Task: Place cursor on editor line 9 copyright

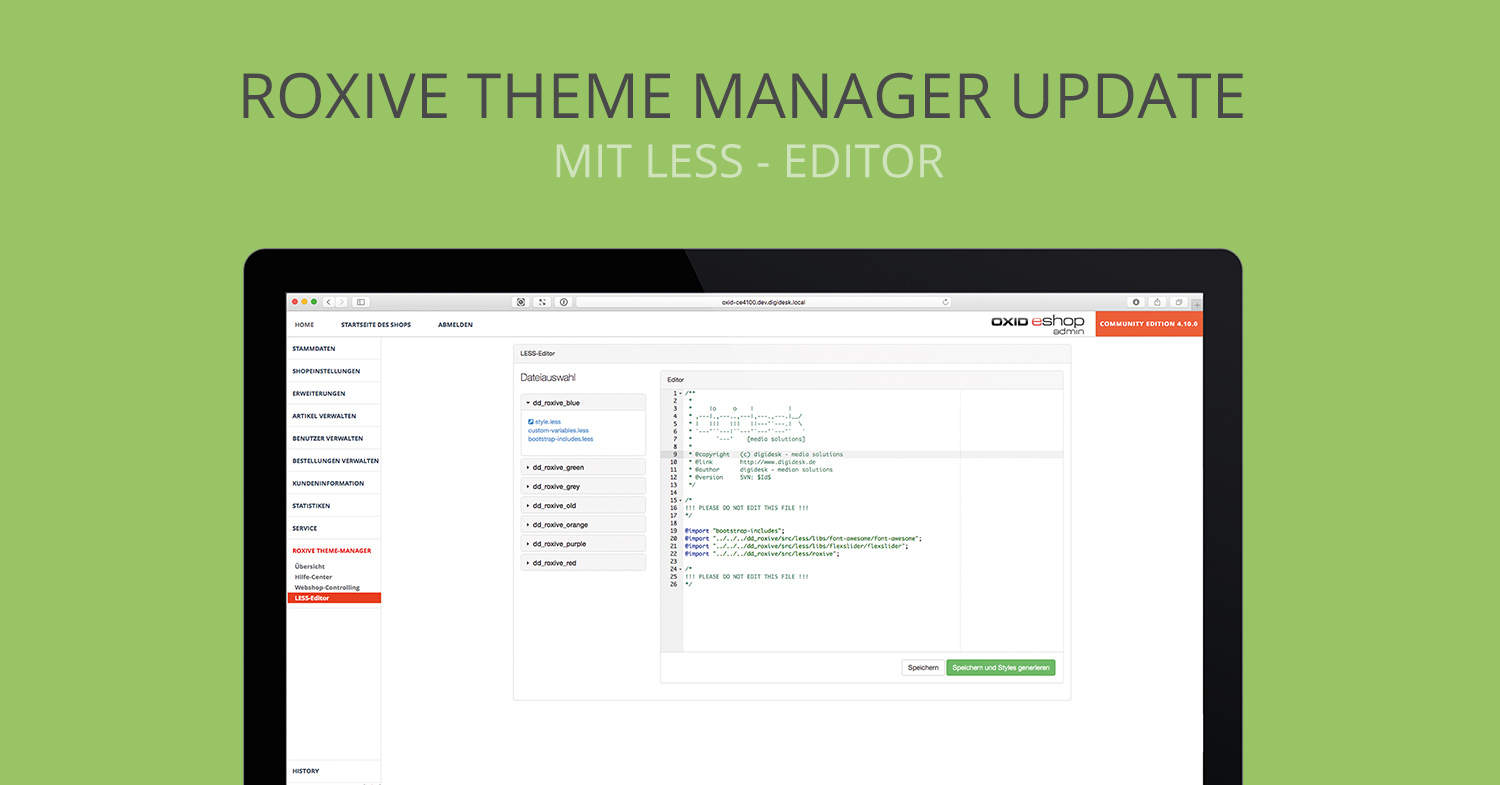Action: pyautogui.click(x=766, y=454)
